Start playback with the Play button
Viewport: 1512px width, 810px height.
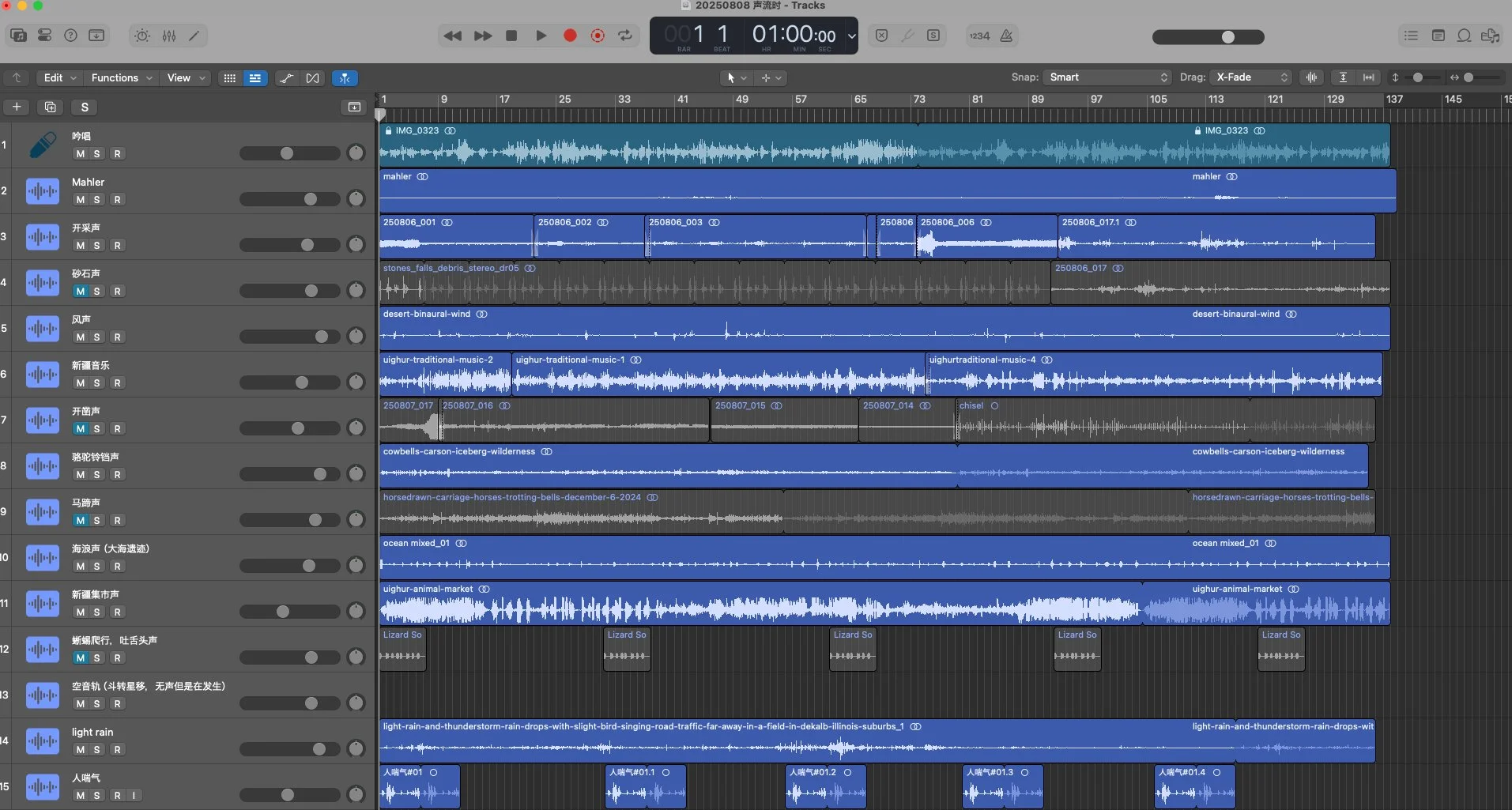pos(541,36)
